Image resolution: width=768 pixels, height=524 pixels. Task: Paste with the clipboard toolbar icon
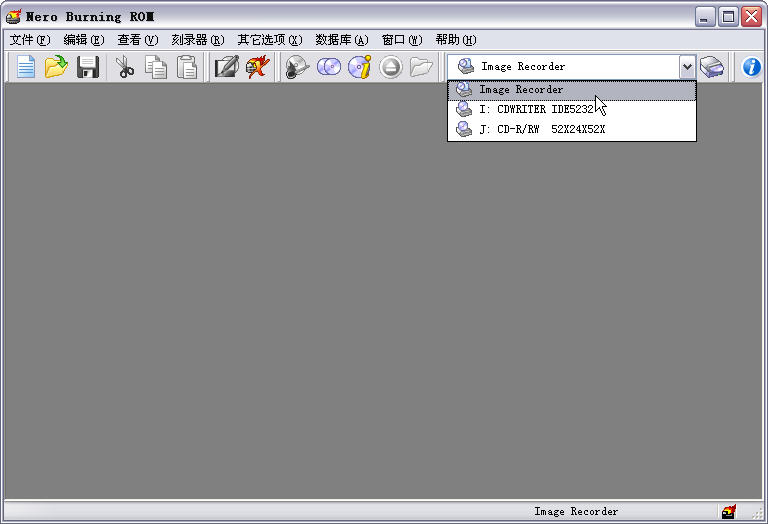click(187, 67)
